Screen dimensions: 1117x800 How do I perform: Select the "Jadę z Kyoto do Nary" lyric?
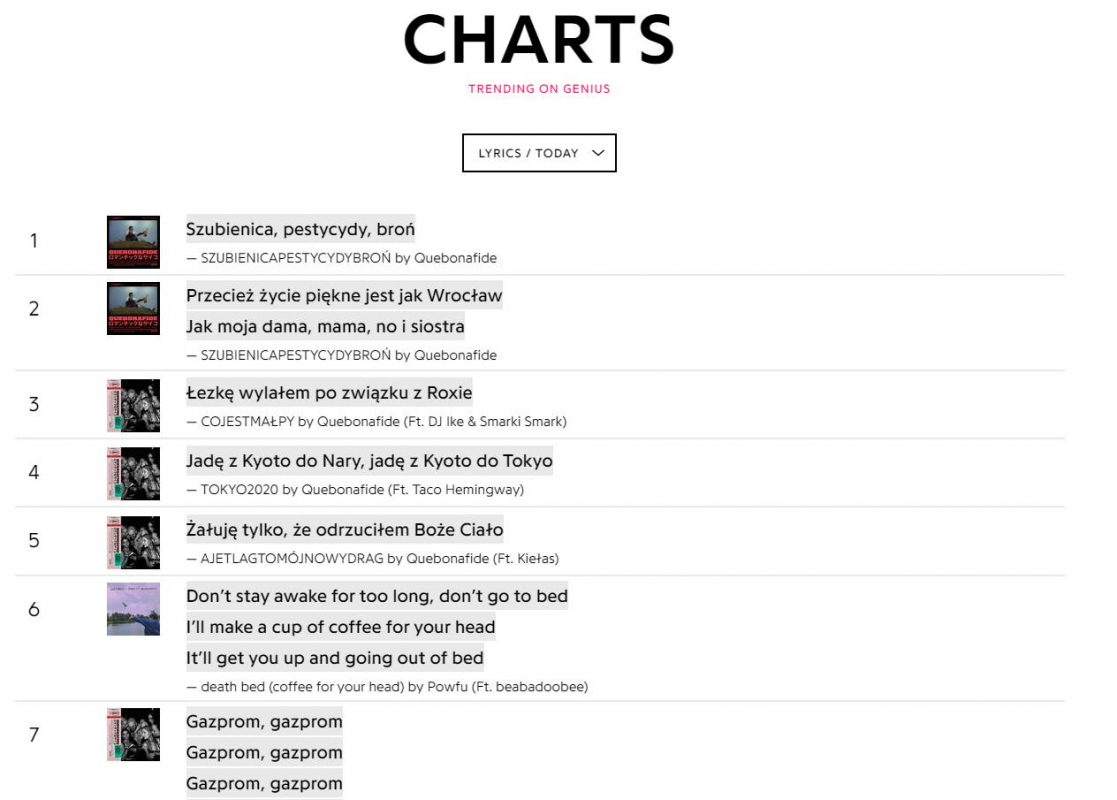[x=369, y=461]
